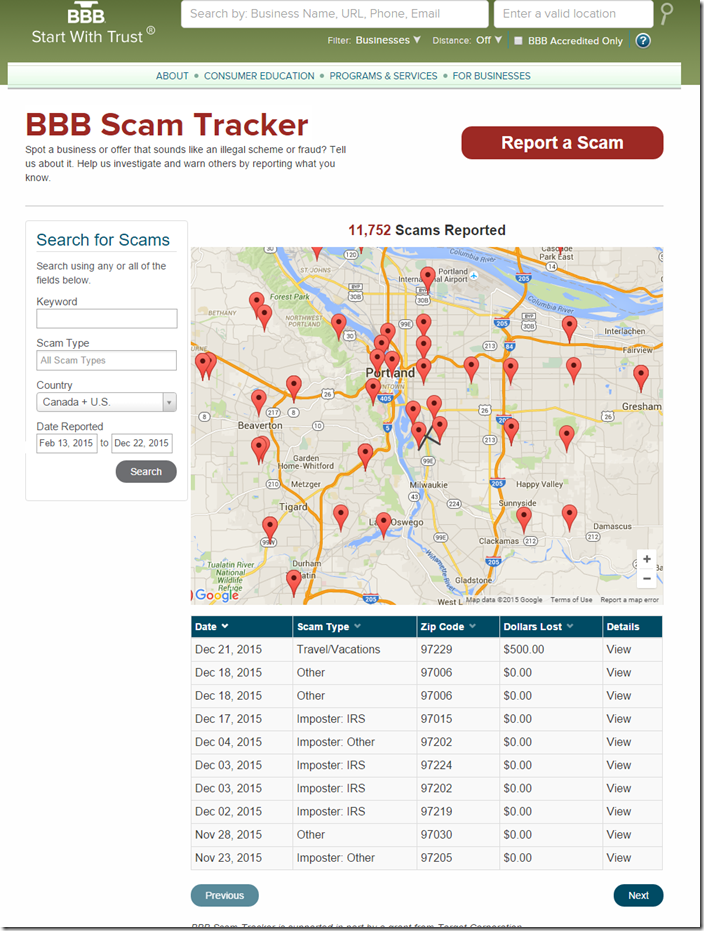Click the Report a Scam button
The image size is (704, 931).
tap(562, 142)
